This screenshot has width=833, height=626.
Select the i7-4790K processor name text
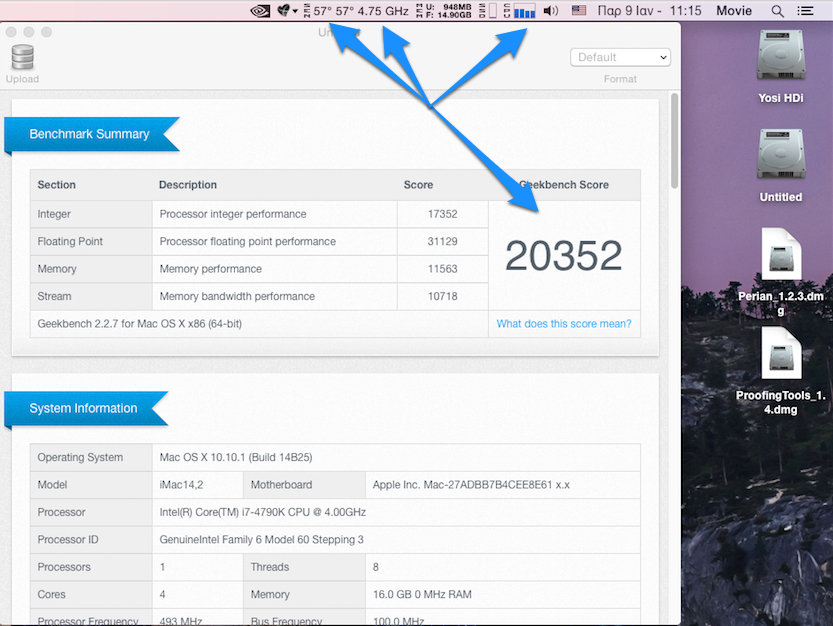[262, 512]
